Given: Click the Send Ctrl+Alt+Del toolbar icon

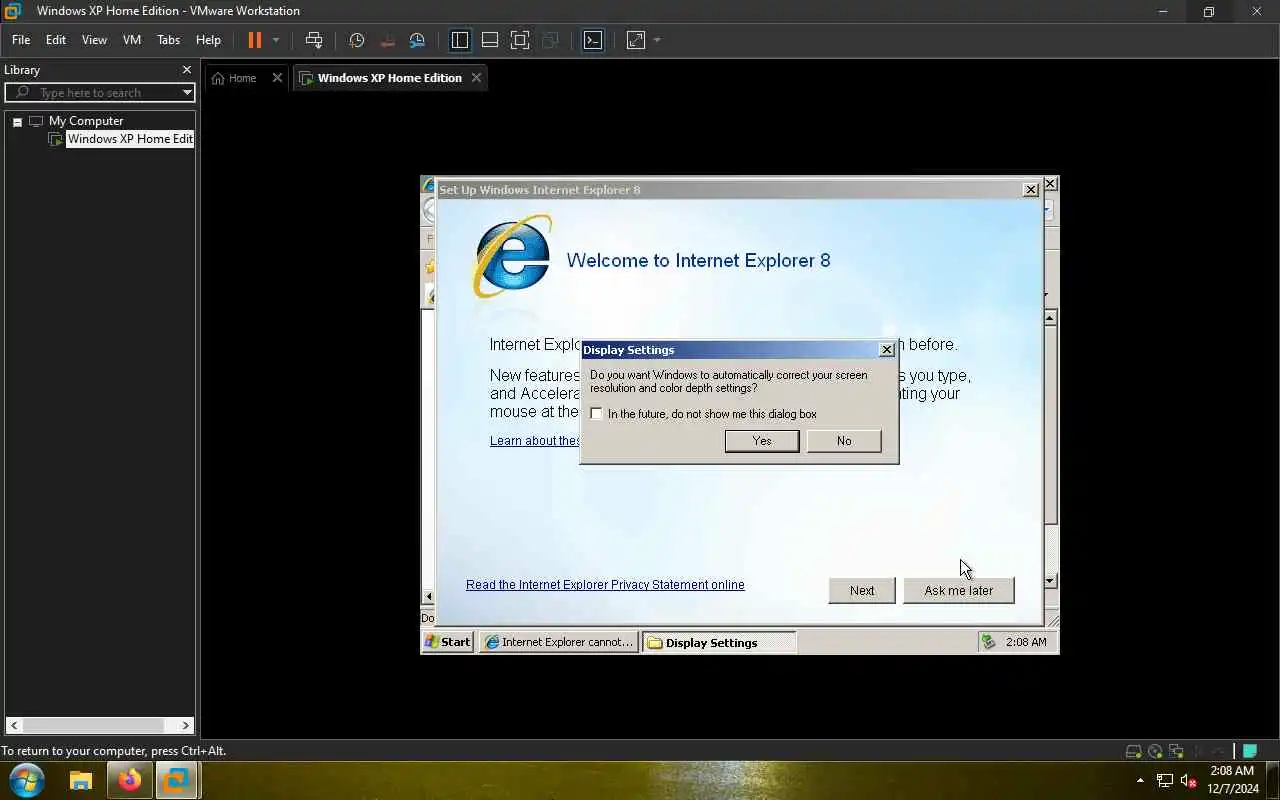Looking at the screenshot, I should (314, 40).
